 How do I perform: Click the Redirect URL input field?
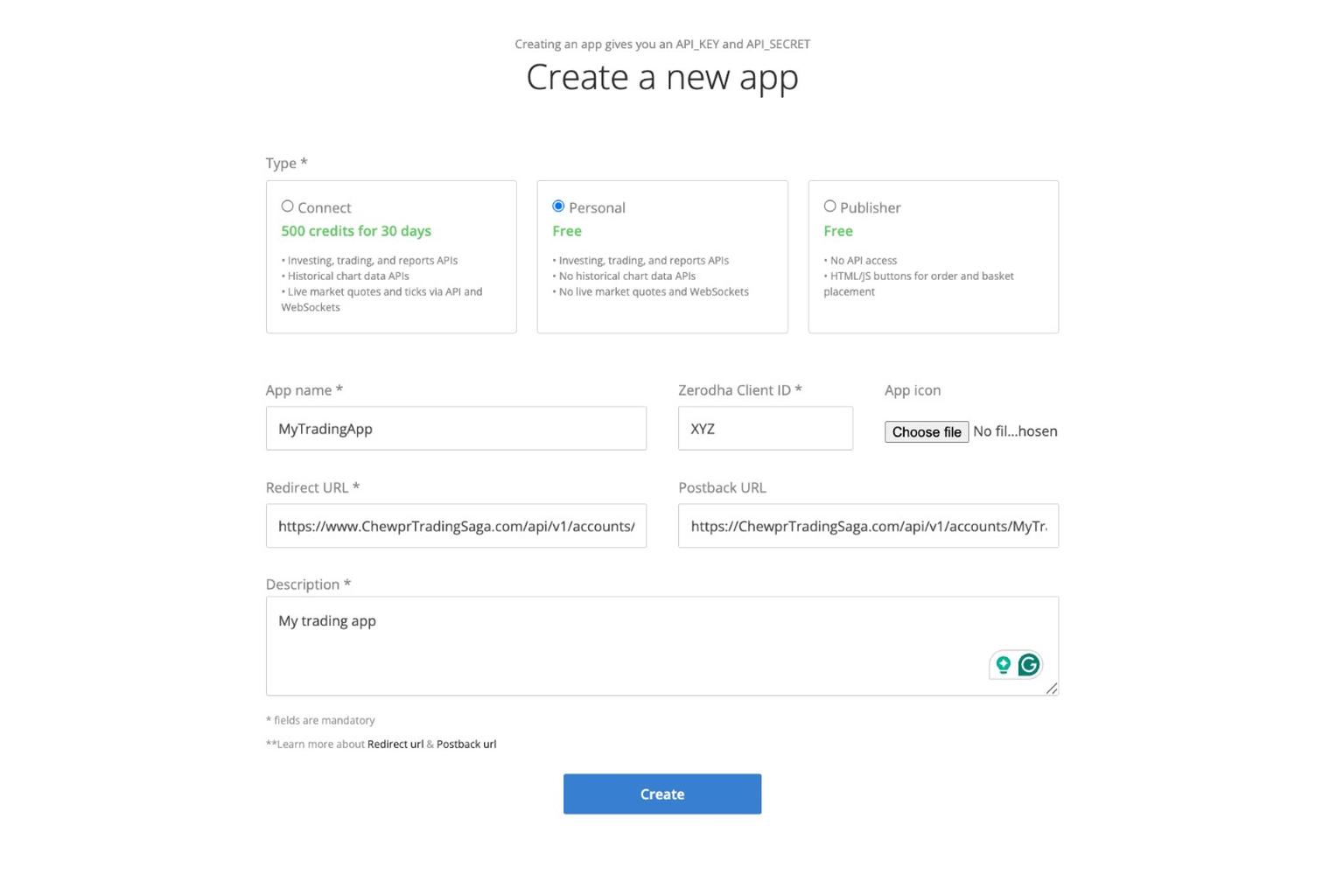(x=456, y=526)
